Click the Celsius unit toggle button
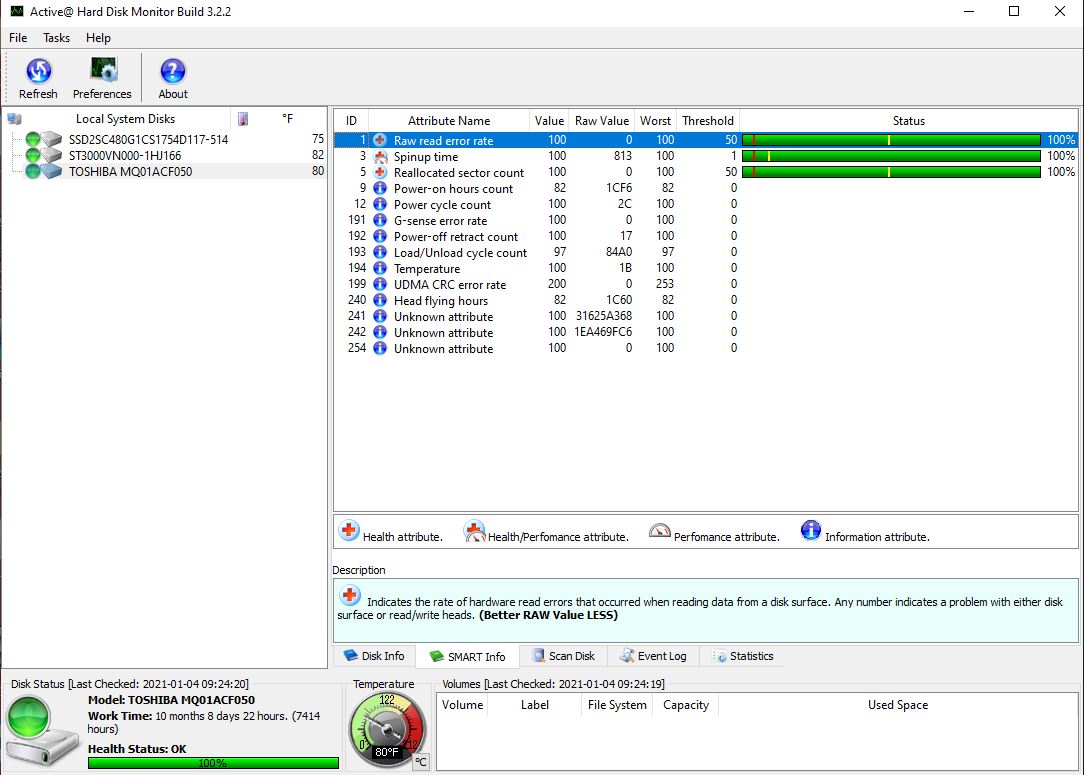 [x=421, y=762]
